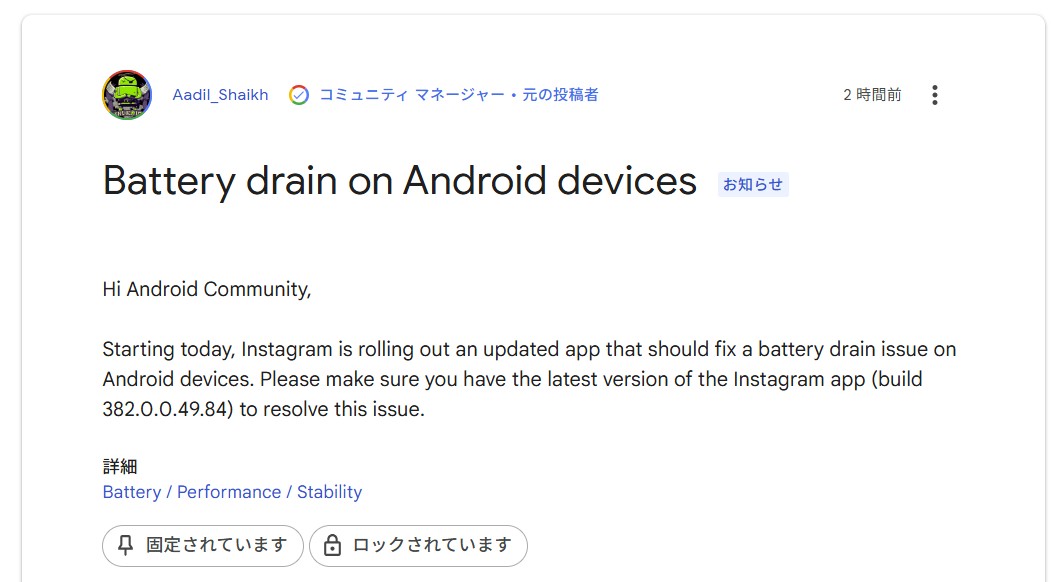
Task: Open the Aadil_Shaikh username profile link
Action: point(220,95)
